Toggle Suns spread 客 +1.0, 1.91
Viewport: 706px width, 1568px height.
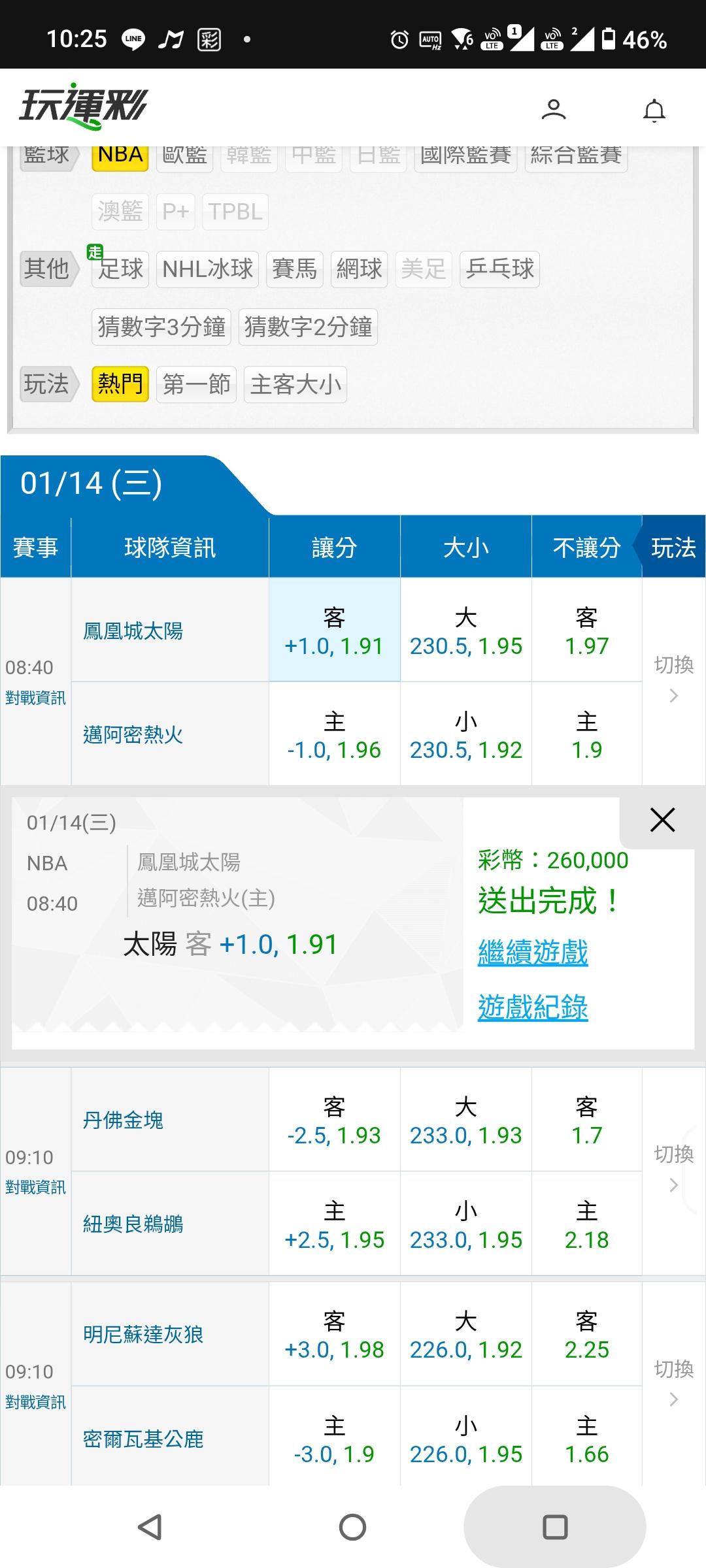(334, 630)
